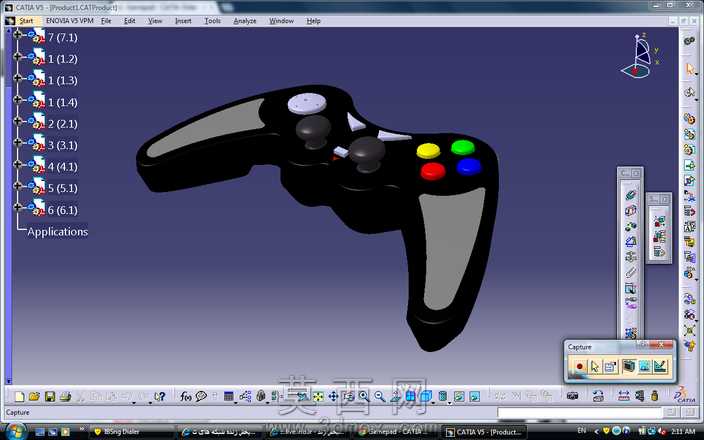Click the Open file folder icon
Image resolution: width=704 pixels, height=440 pixels.
[35, 396]
